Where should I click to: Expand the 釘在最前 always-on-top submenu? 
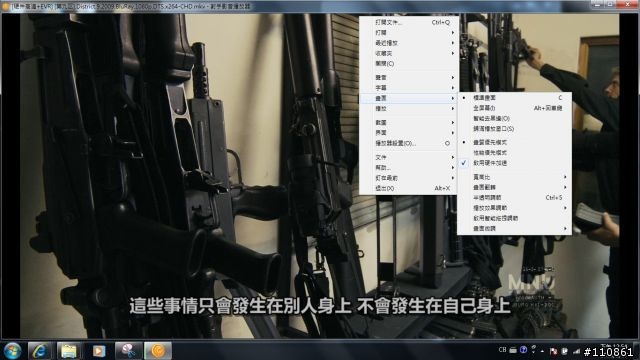(x=409, y=178)
